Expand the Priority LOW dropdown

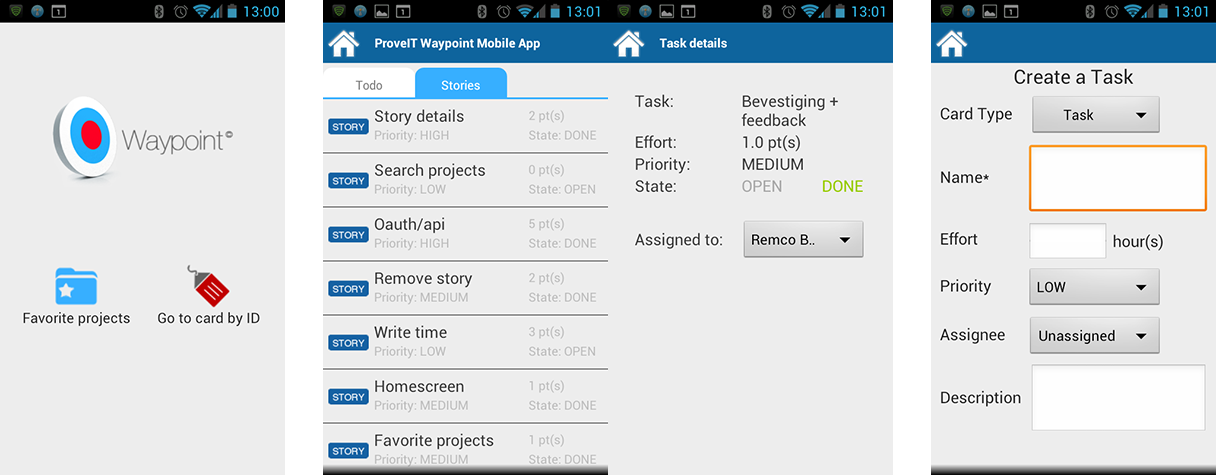(x=1093, y=287)
